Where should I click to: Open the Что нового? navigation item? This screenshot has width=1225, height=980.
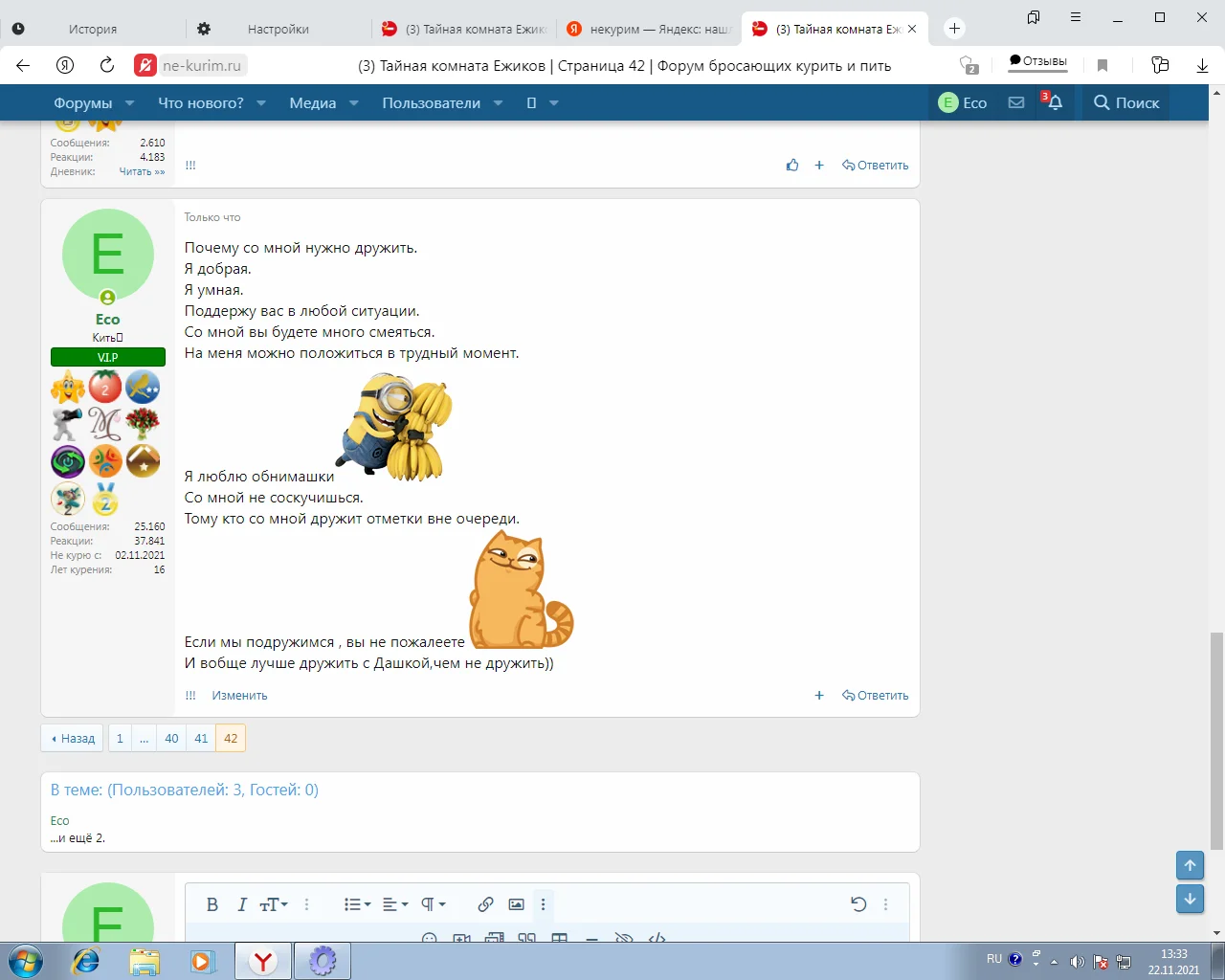(x=201, y=103)
